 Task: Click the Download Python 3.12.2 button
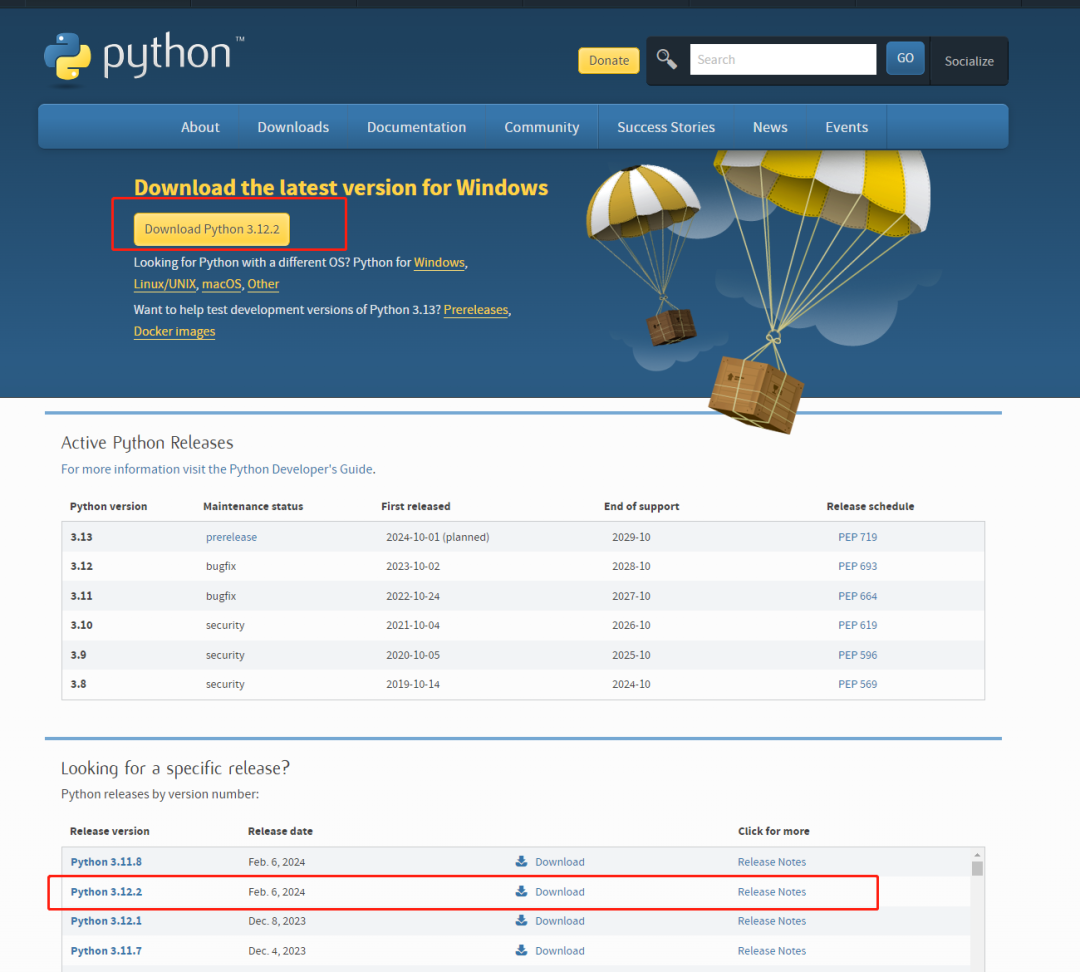(x=211, y=229)
